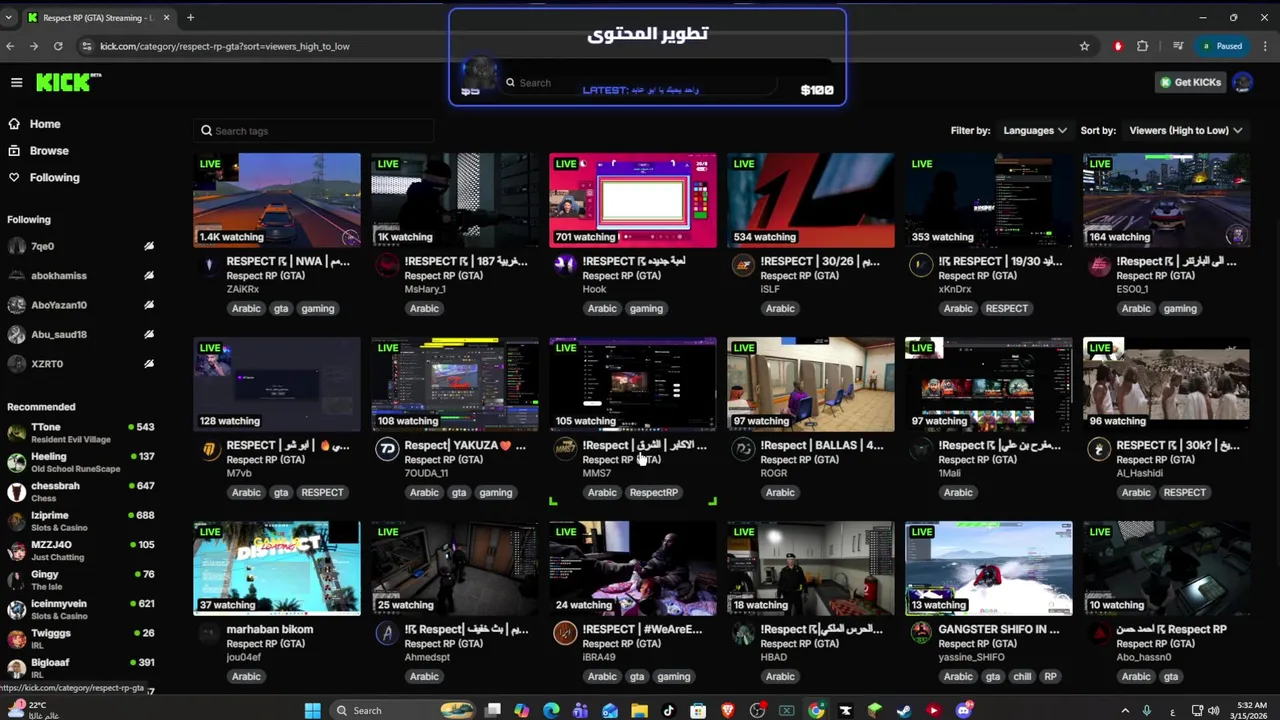Click the Search tags field
Screen dimensions: 1280x720
pos(313,131)
